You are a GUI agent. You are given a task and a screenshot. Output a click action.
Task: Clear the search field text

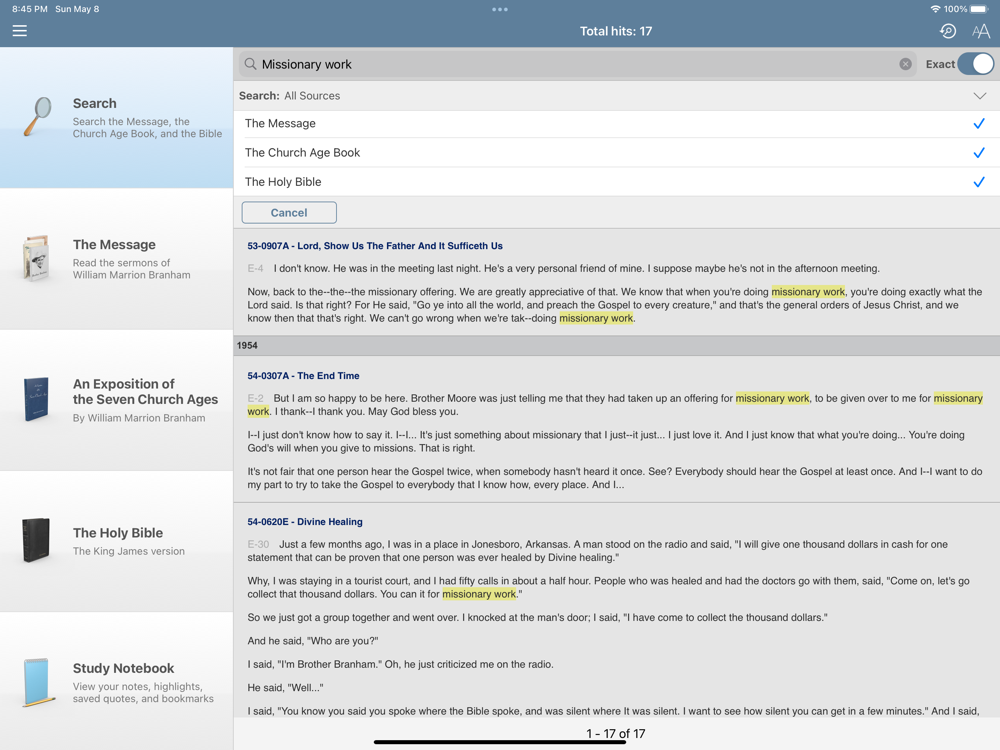pyautogui.click(x=905, y=64)
